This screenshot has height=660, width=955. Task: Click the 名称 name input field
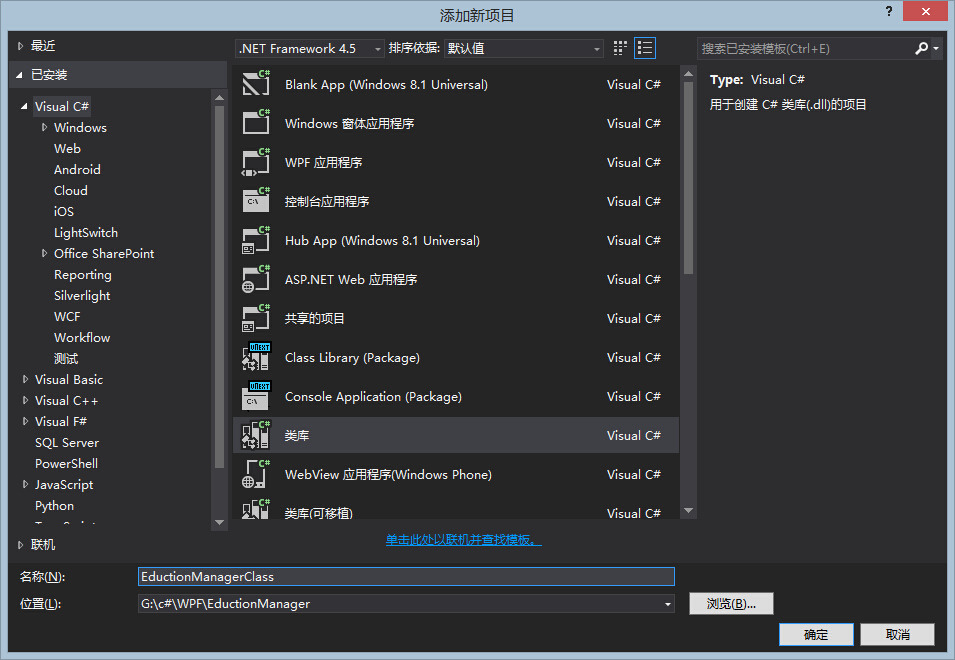coord(406,577)
